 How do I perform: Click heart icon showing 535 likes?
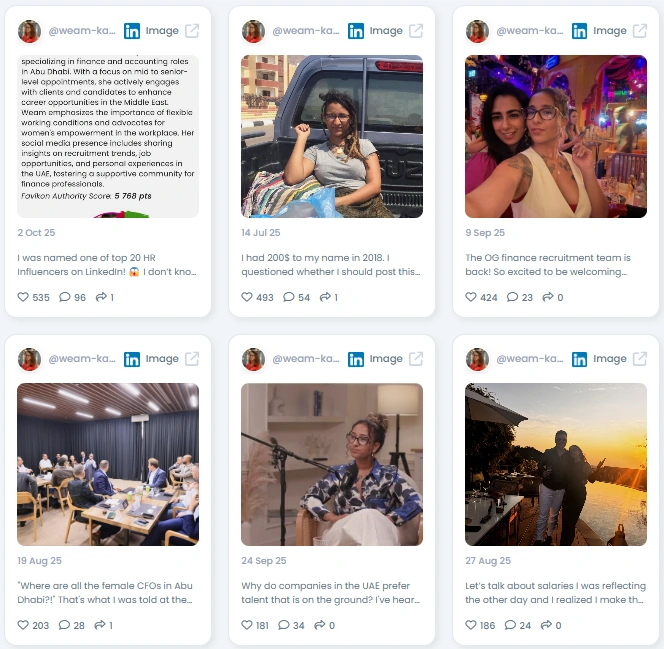tap(23, 297)
